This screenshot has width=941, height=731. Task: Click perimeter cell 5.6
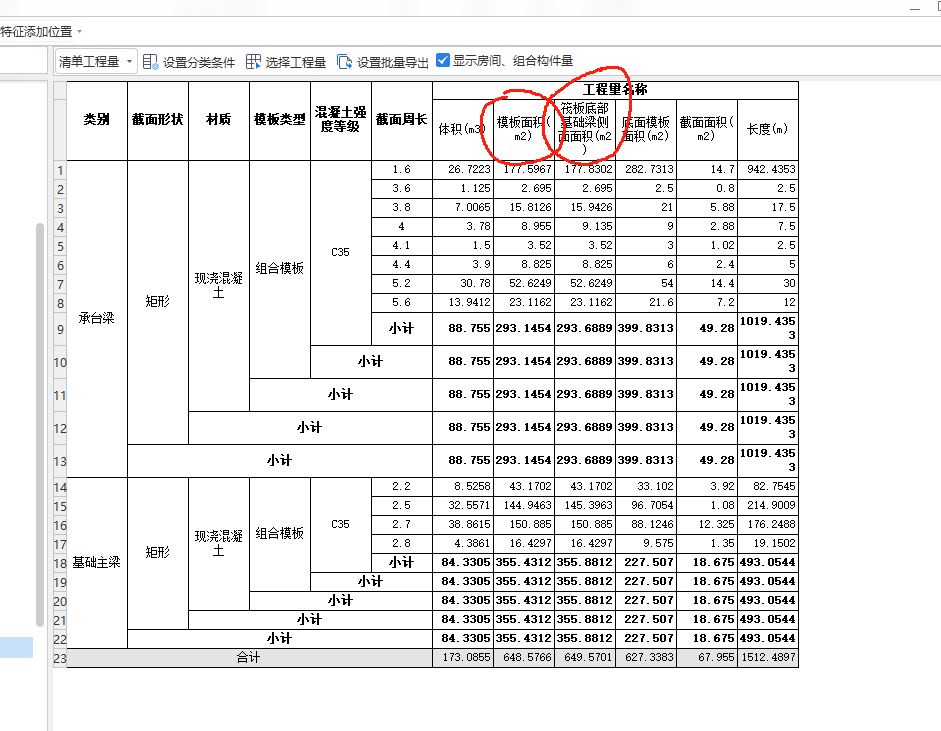pos(401,302)
